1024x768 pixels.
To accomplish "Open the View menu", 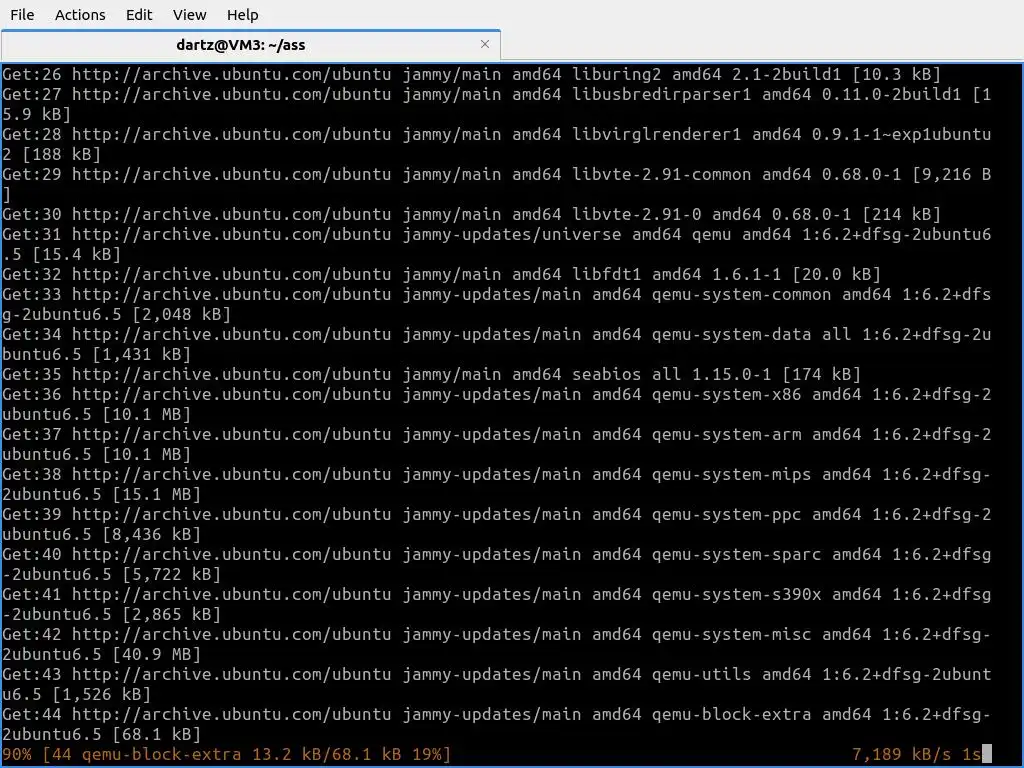I will (x=189, y=14).
